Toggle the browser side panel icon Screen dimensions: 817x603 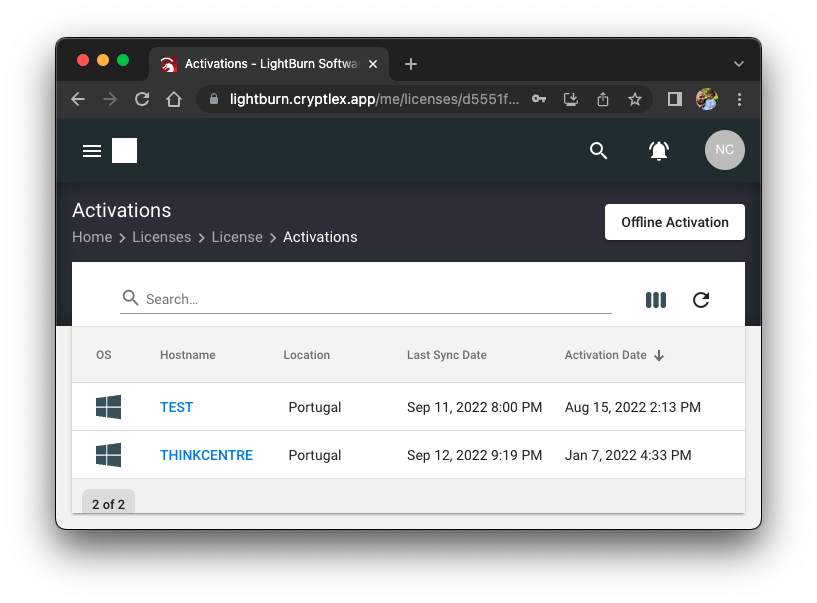click(674, 99)
